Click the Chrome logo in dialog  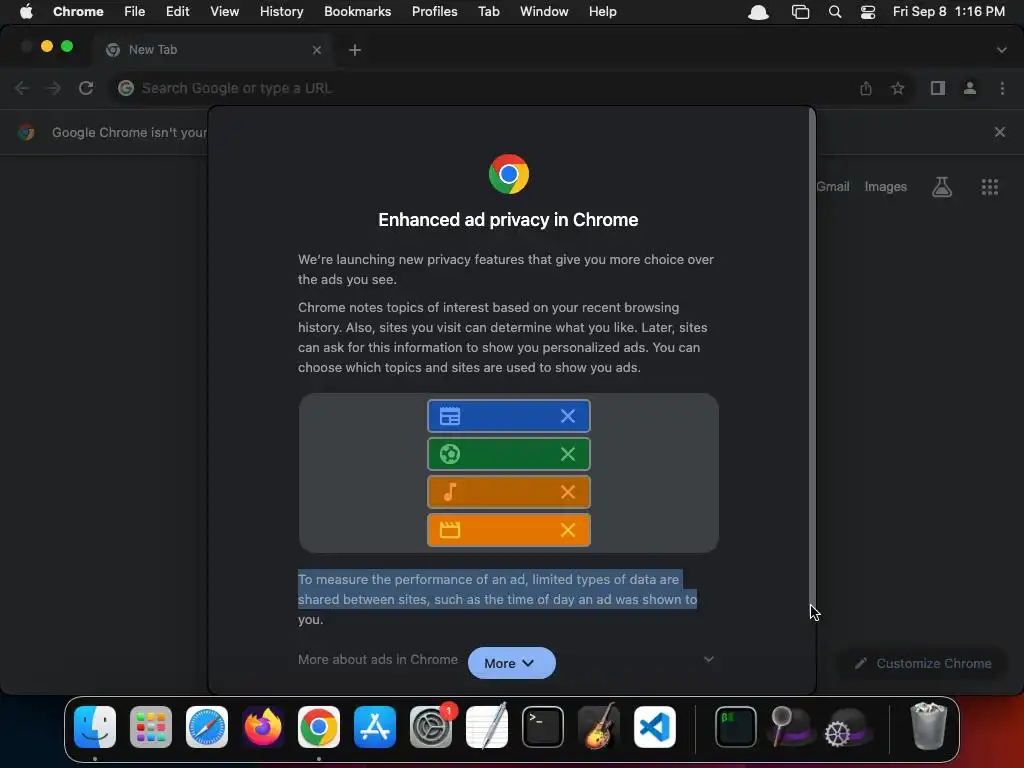(509, 174)
